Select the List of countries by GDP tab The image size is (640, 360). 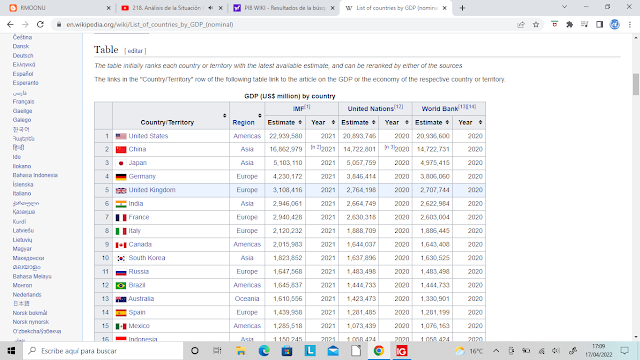click(x=396, y=8)
